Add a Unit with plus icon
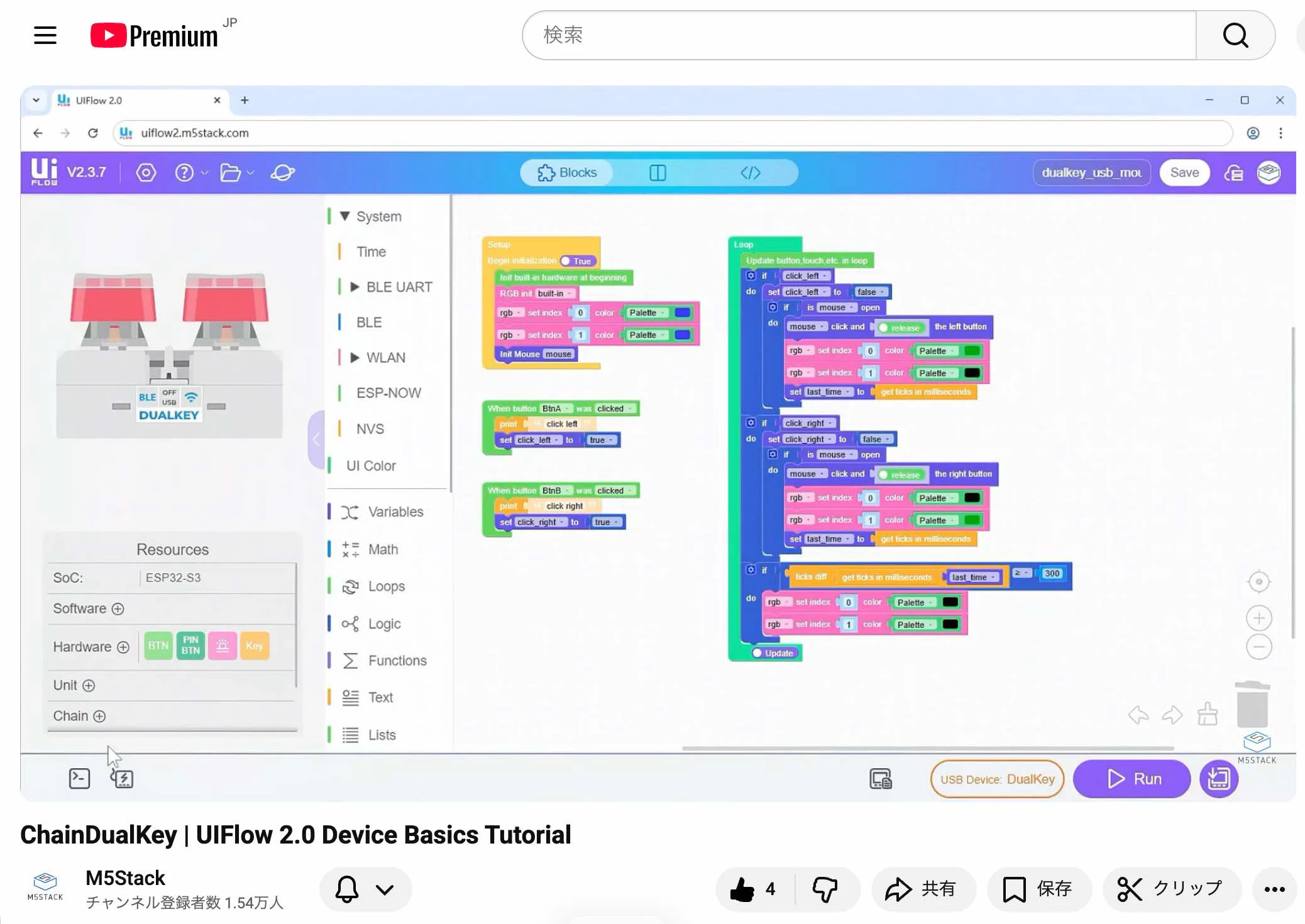Image resolution: width=1305 pixels, height=924 pixels. tap(89, 685)
